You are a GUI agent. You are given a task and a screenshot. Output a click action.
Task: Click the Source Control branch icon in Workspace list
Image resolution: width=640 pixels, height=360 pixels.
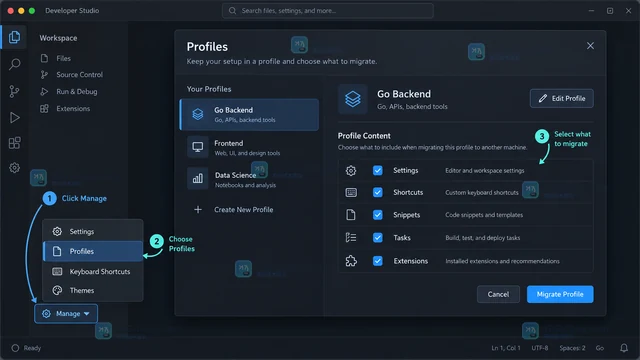pyautogui.click(x=44, y=75)
